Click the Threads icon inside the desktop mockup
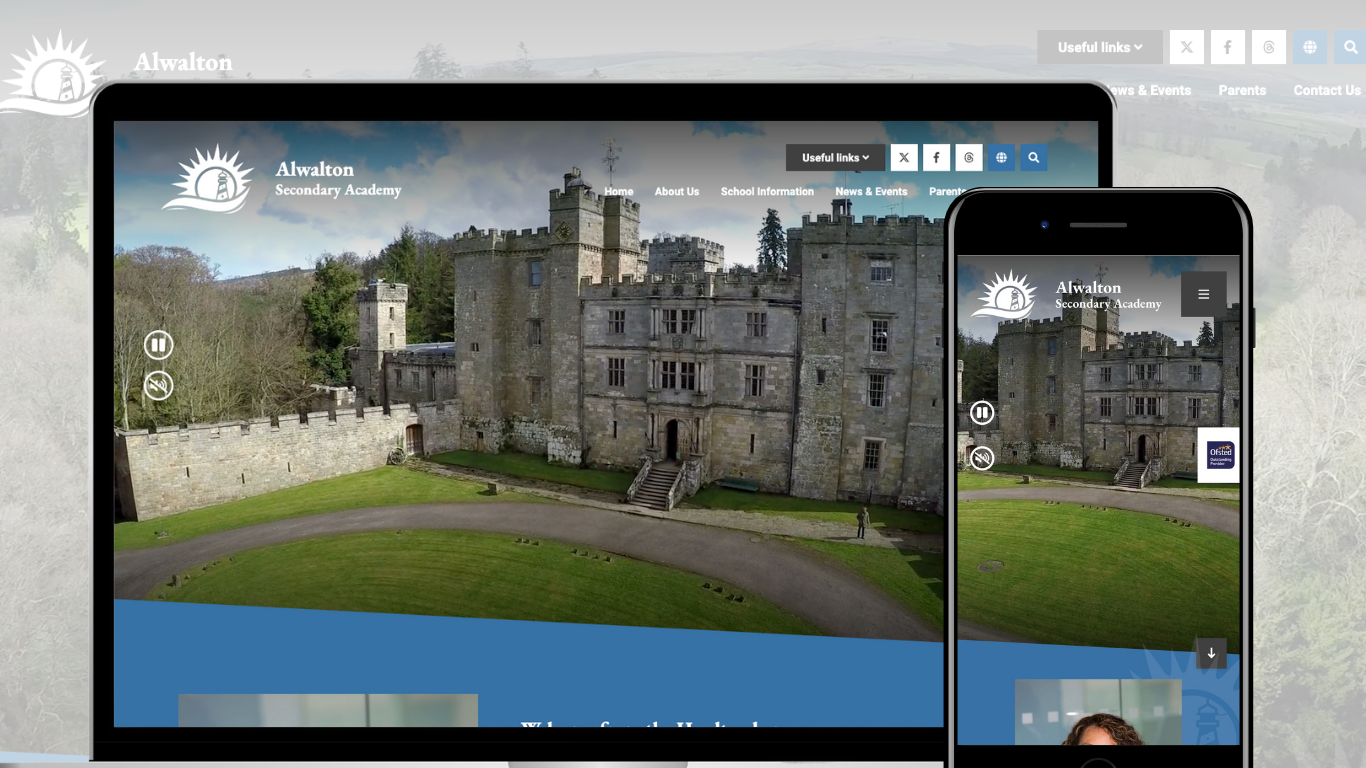This screenshot has width=1366, height=768. coord(969,158)
